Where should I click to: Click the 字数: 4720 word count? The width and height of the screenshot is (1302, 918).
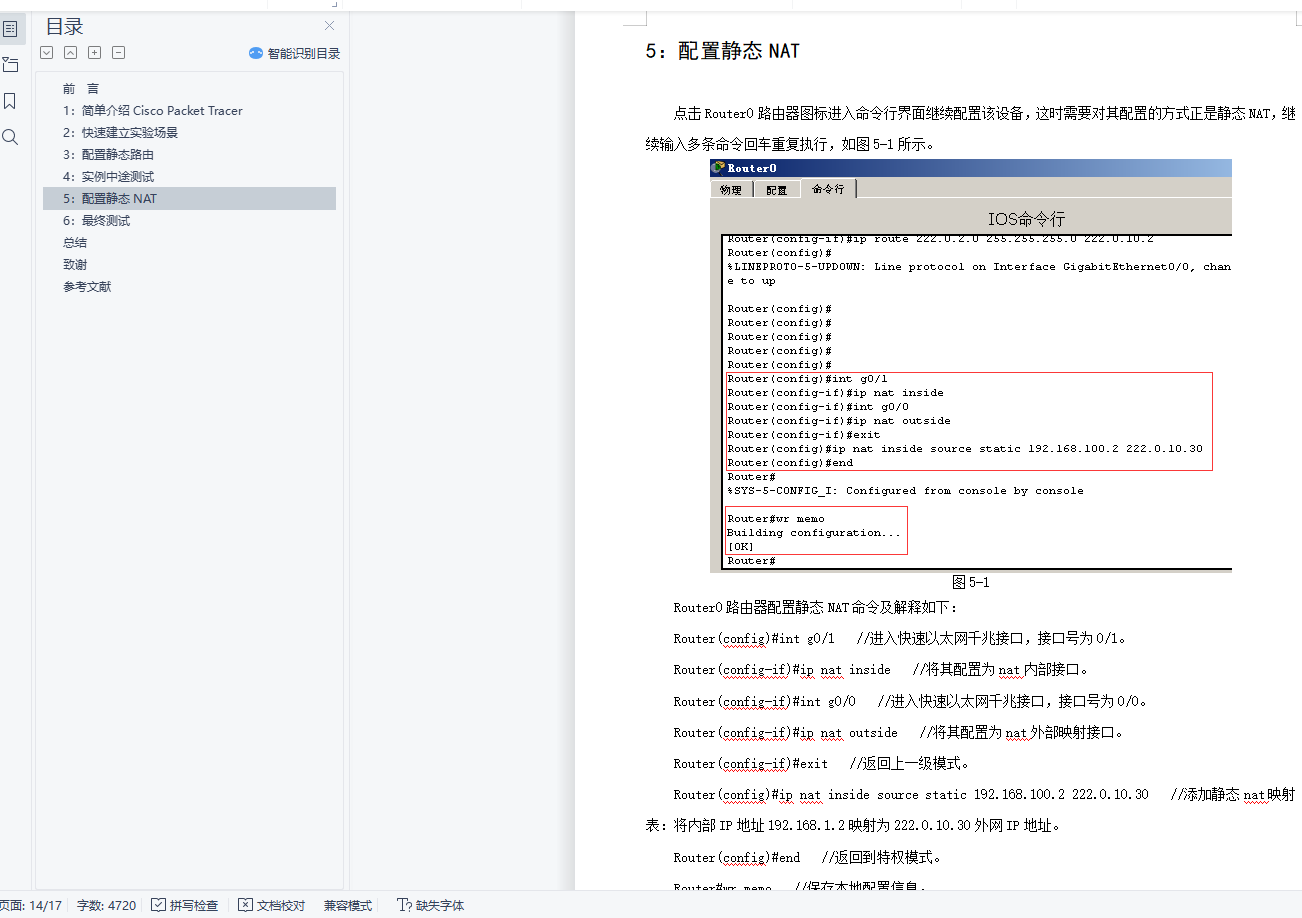106,905
